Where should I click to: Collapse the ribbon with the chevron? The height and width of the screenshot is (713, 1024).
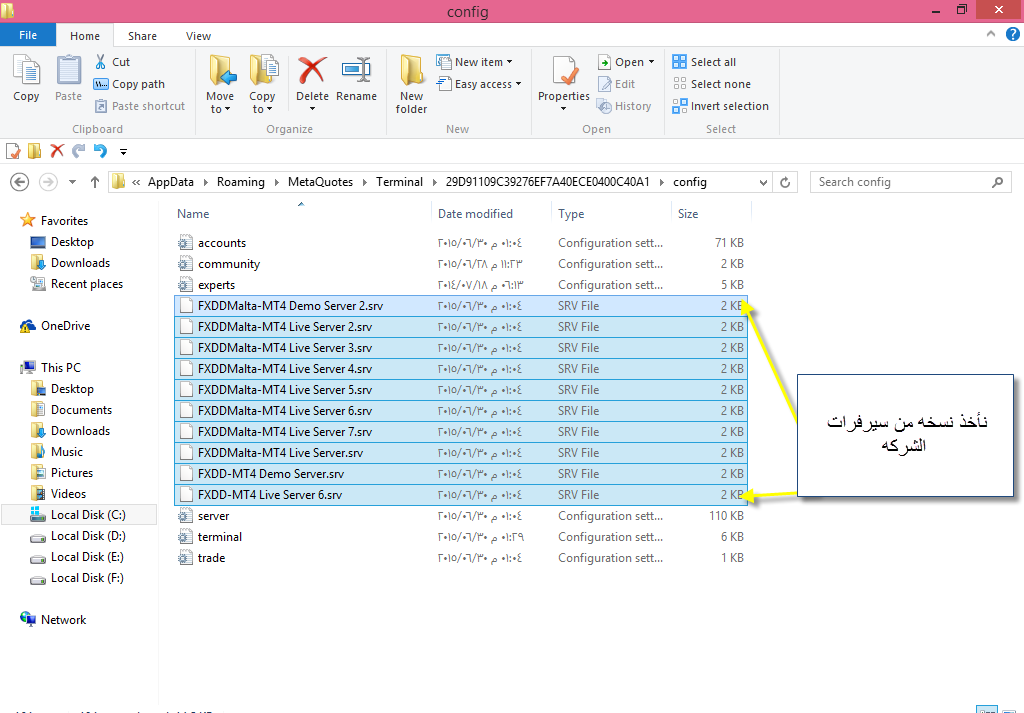pos(991,35)
